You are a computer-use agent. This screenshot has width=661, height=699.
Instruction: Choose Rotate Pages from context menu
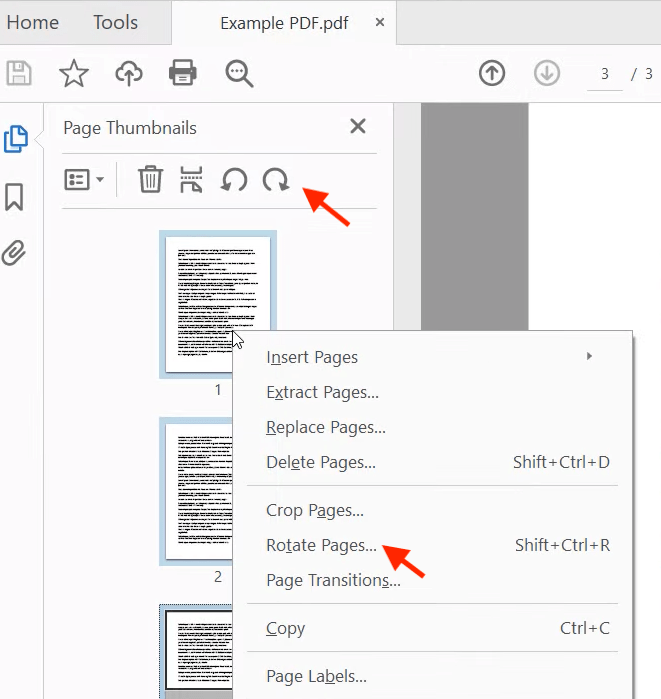tap(321, 546)
